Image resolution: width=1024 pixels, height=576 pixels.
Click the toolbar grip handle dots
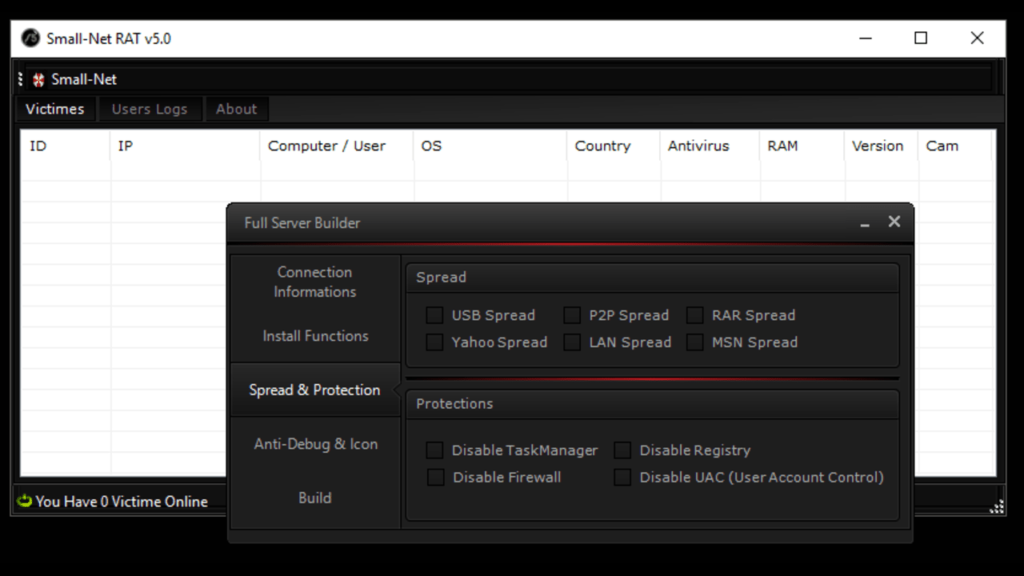click(x=20, y=79)
